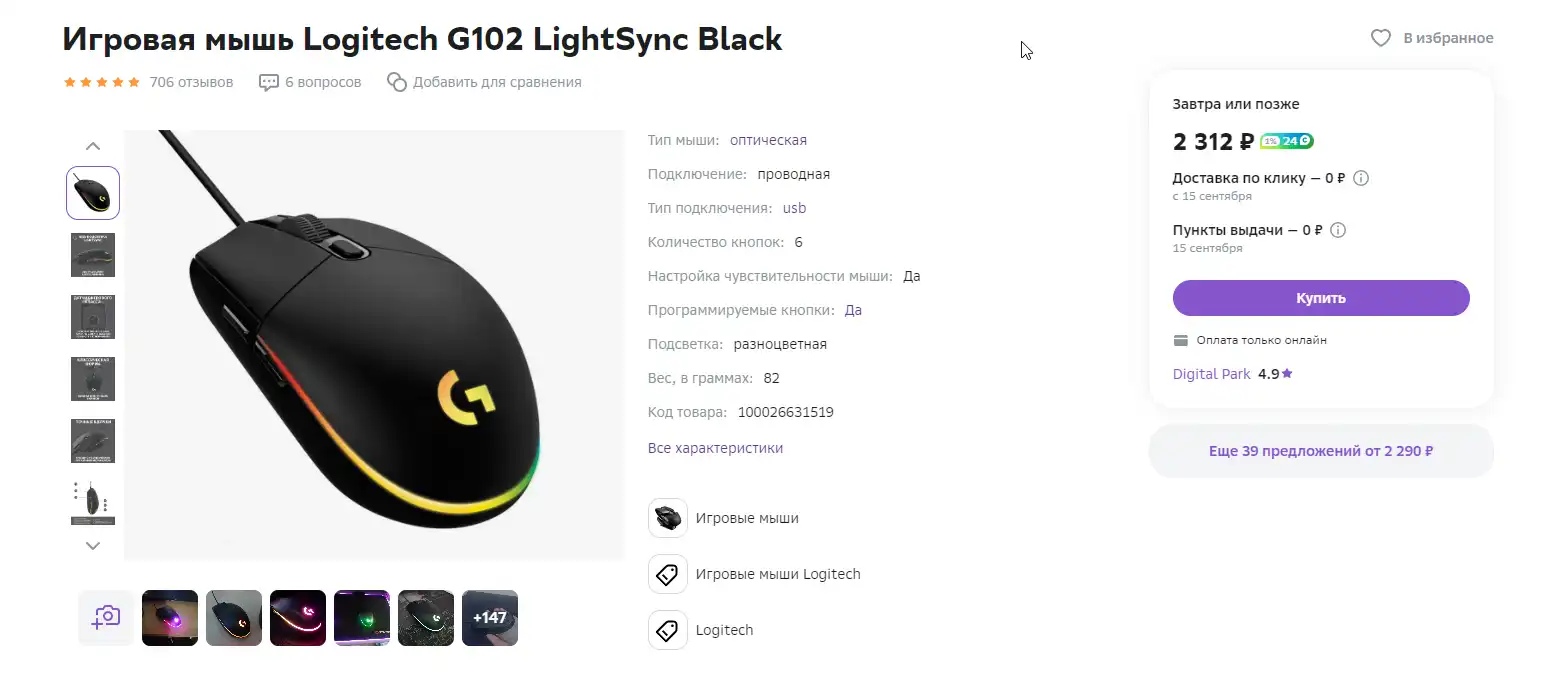Select the first mouse thumbnail

pyautogui.click(x=93, y=193)
